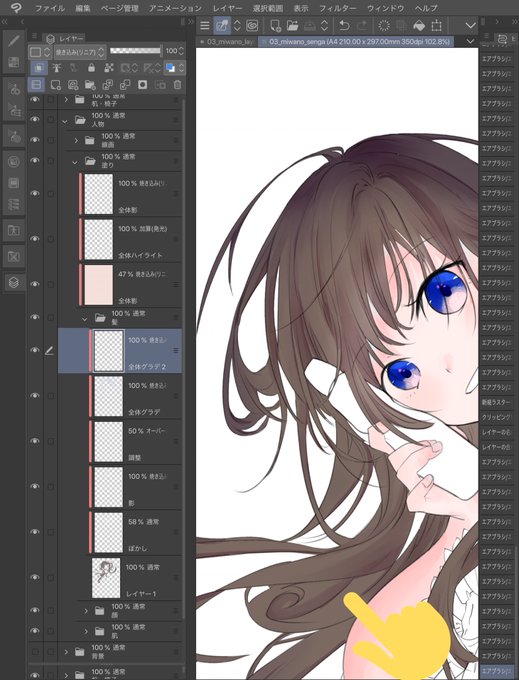
Task: Open the ウィンドウ menu
Action: coord(385,8)
